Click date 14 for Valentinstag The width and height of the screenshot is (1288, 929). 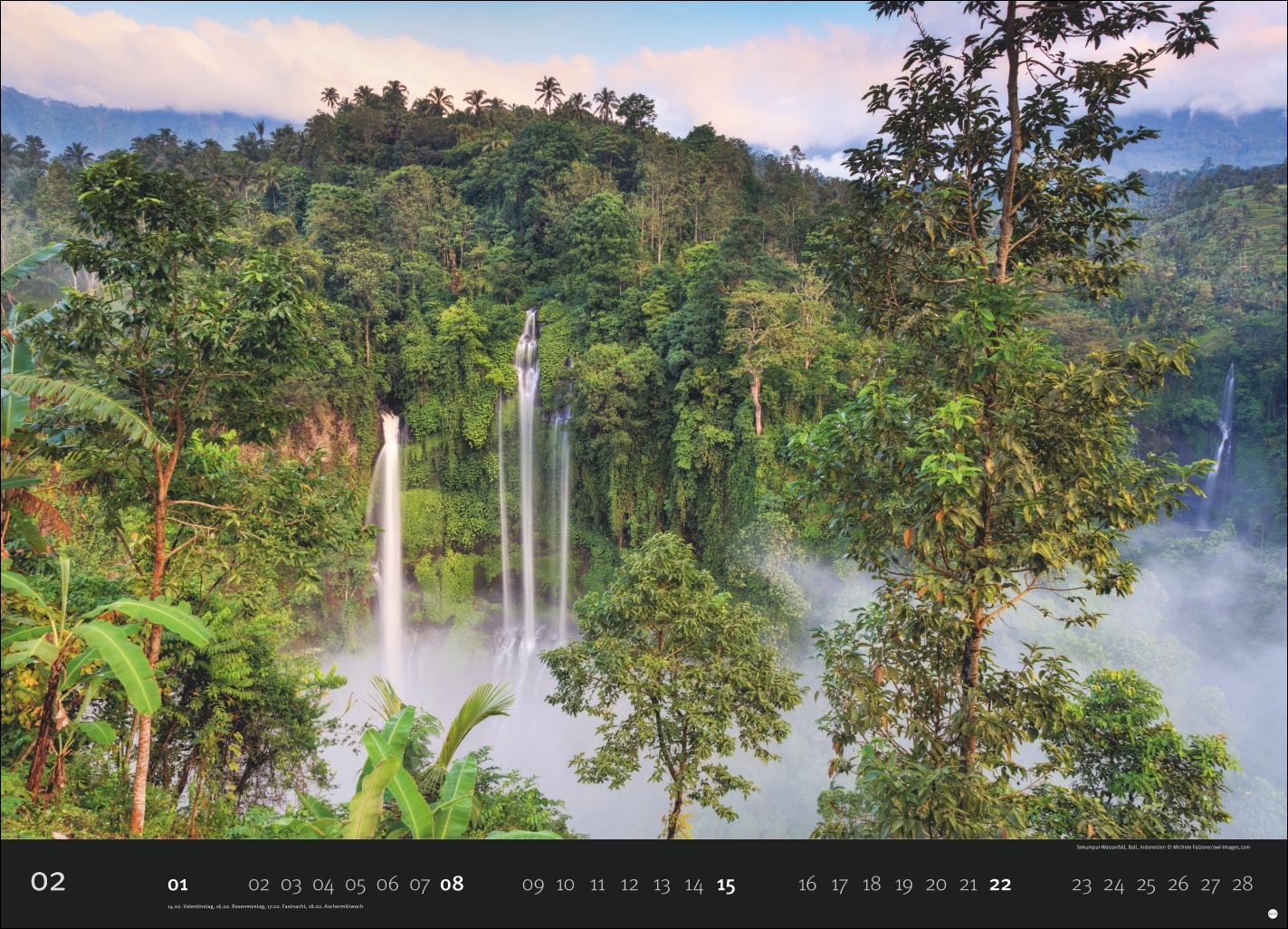point(693,885)
